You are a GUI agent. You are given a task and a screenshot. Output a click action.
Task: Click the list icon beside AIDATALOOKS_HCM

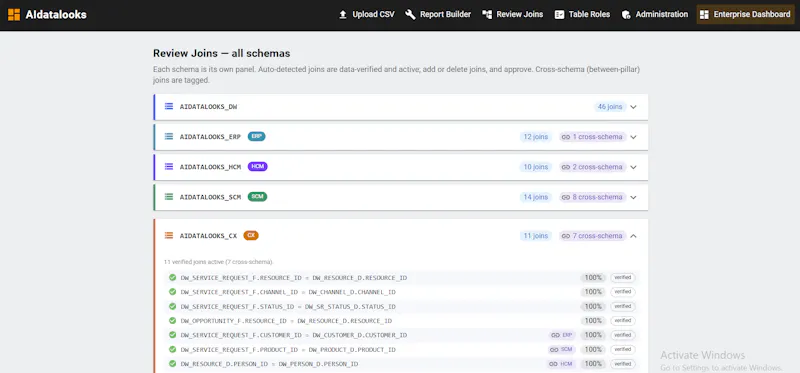point(169,167)
